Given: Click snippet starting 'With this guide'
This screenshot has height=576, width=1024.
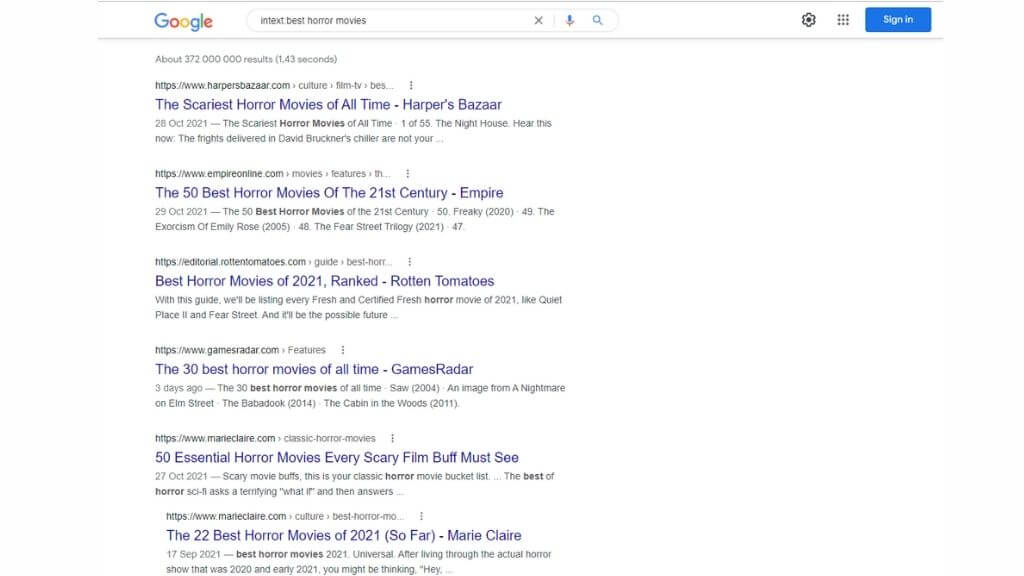Looking at the screenshot, I should pos(359,307).
